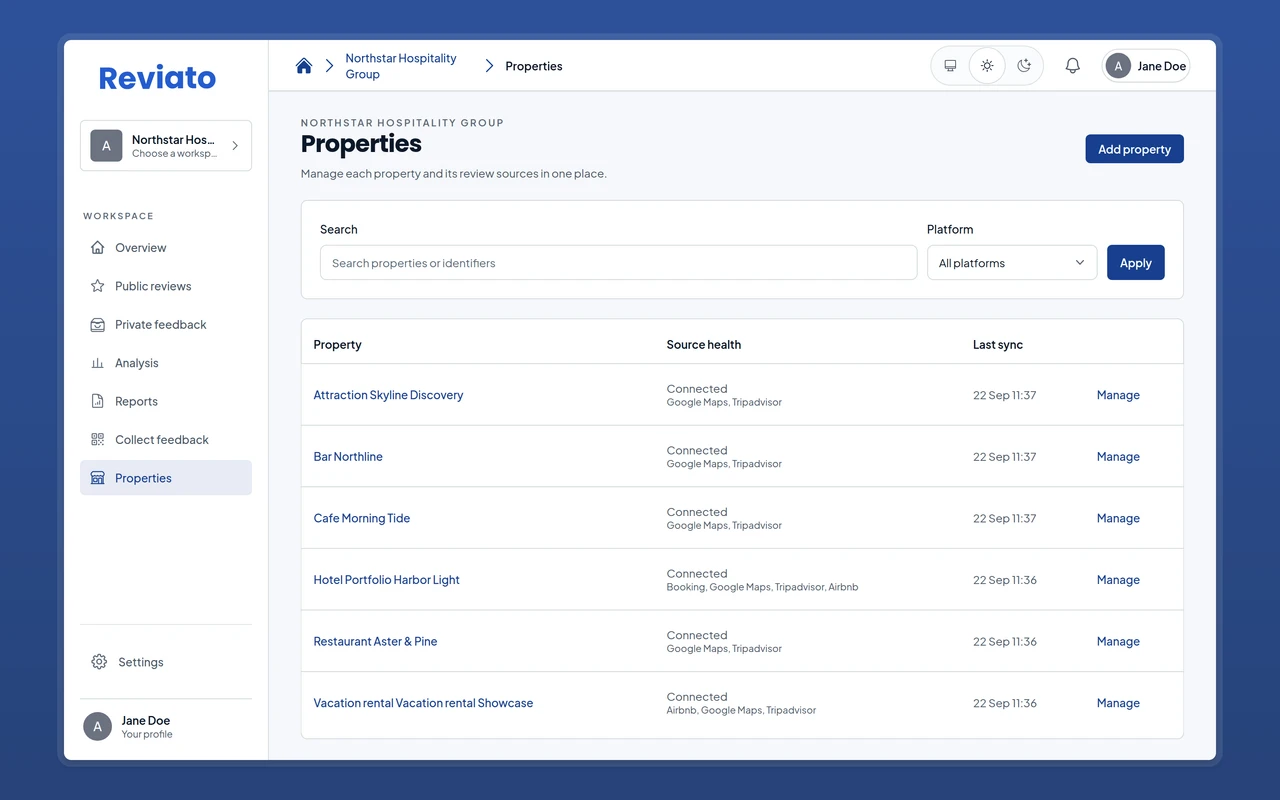
Task: Manage Attraction Skyline Discovery
Action: point(1118,395)
